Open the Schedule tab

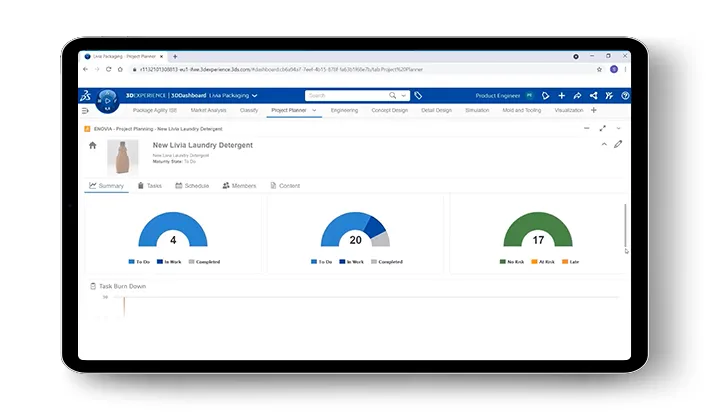pos(192,186)
